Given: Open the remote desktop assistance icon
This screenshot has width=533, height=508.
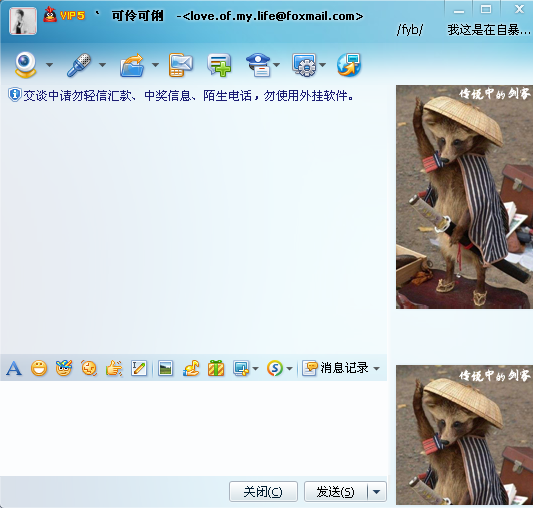Looking at the screenshot, I should [304, 65].
